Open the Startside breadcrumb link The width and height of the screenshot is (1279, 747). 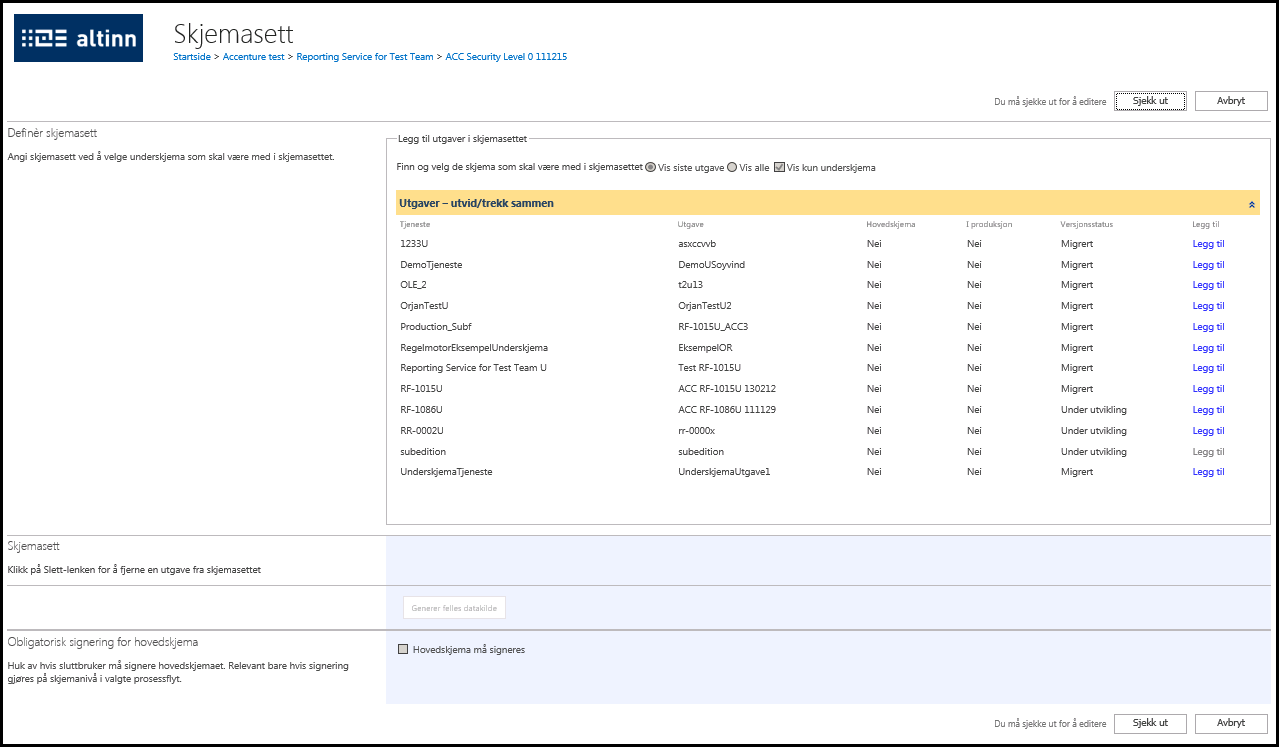click(192, 57)
